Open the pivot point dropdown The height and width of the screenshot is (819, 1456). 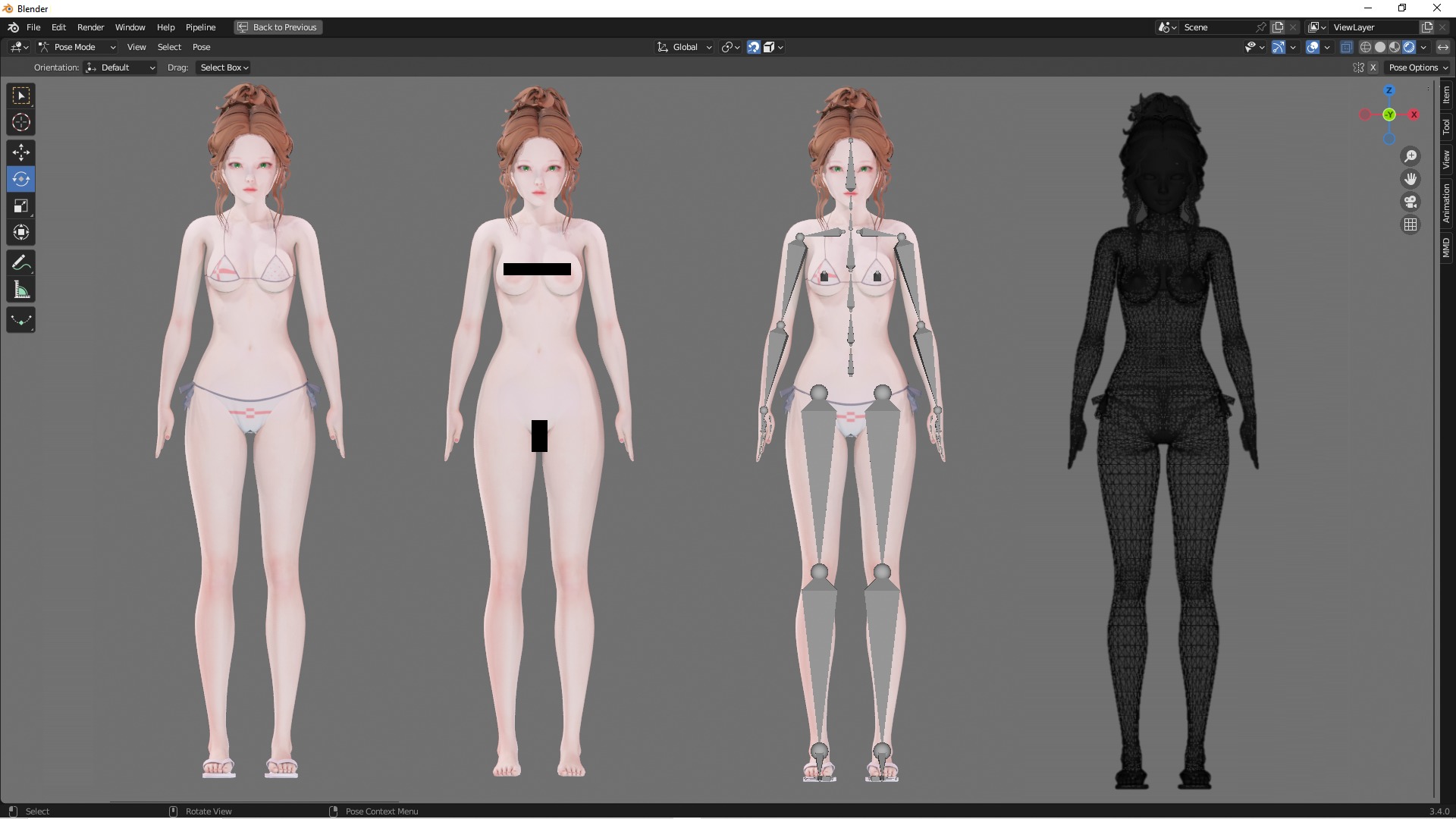tap(731, 47)
